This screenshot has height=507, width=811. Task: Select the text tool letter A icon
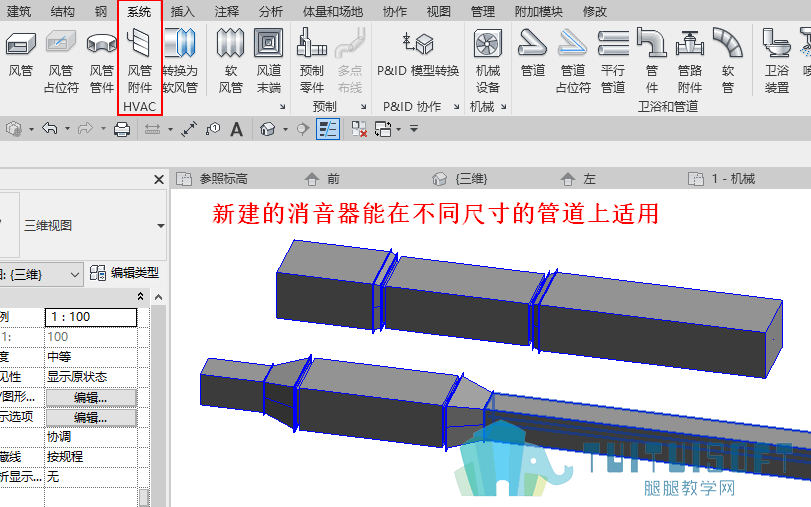click(236, 129)
